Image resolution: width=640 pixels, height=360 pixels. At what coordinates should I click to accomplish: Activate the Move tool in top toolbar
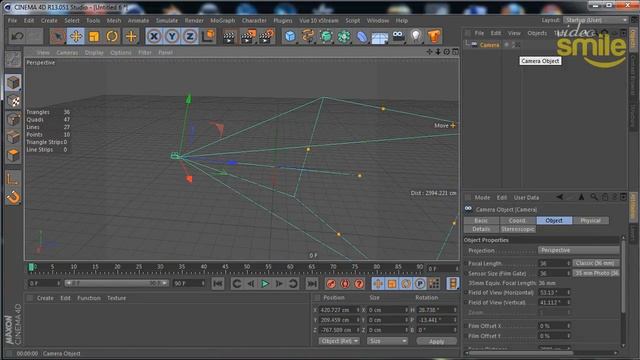[x=76, y=36]
